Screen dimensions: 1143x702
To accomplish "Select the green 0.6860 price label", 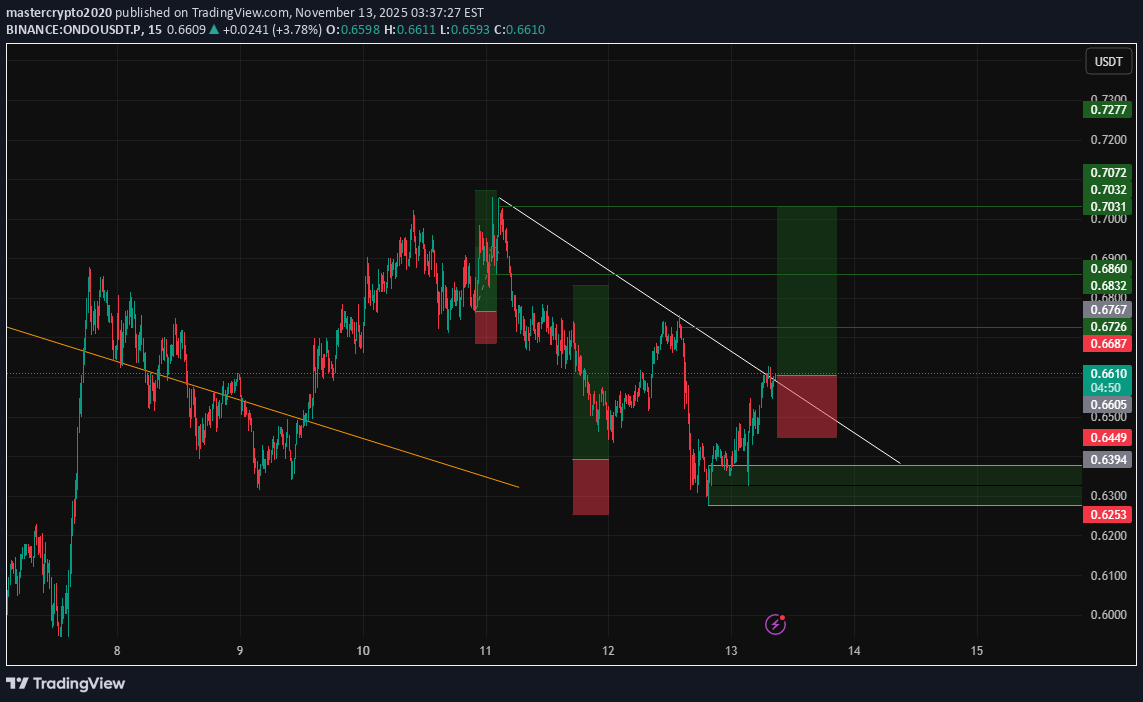I will tap(1108, 268).
